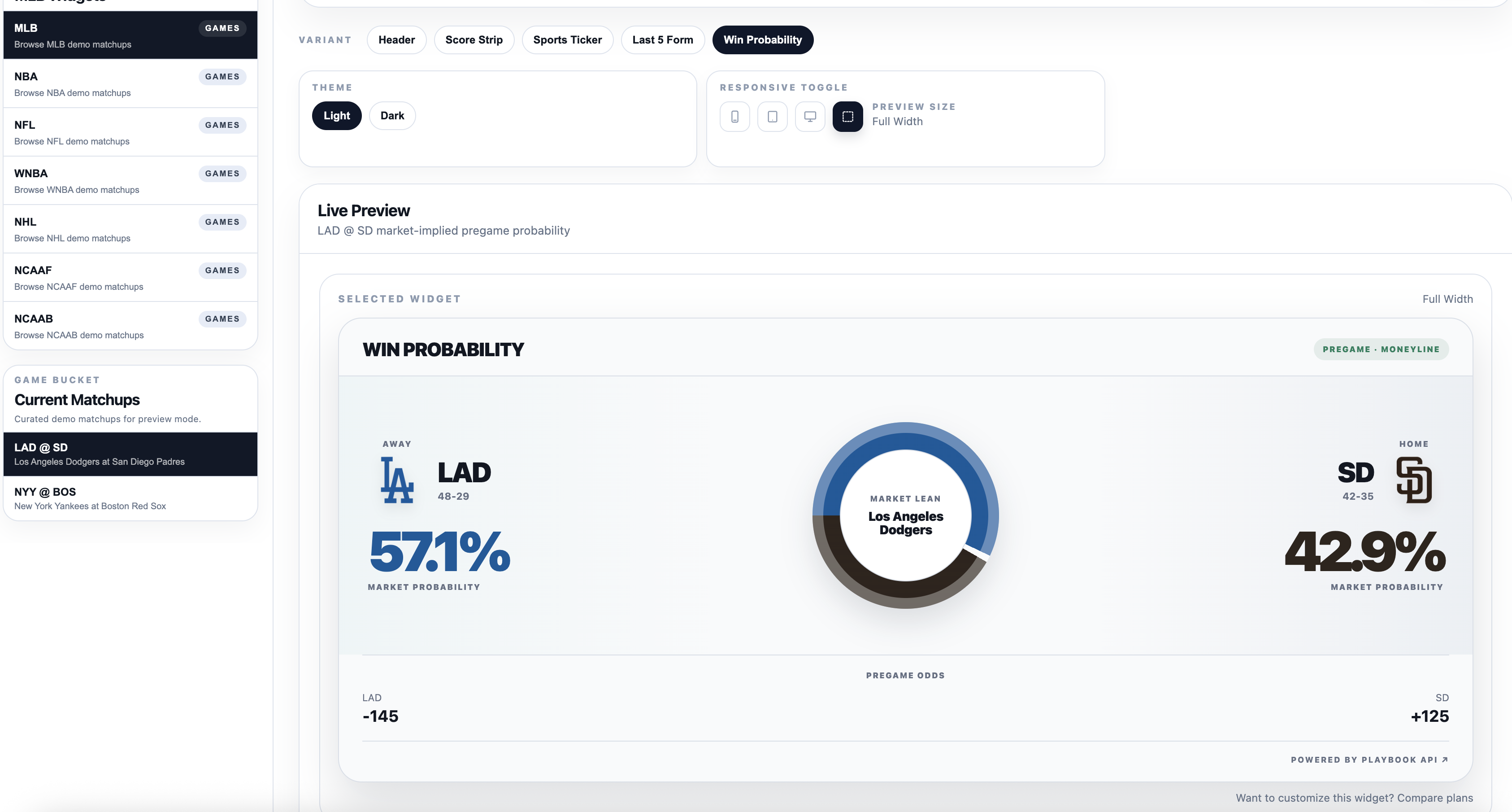Open the NHL demo matchups row
1512x812 pixels.
(x=130, y=229)
